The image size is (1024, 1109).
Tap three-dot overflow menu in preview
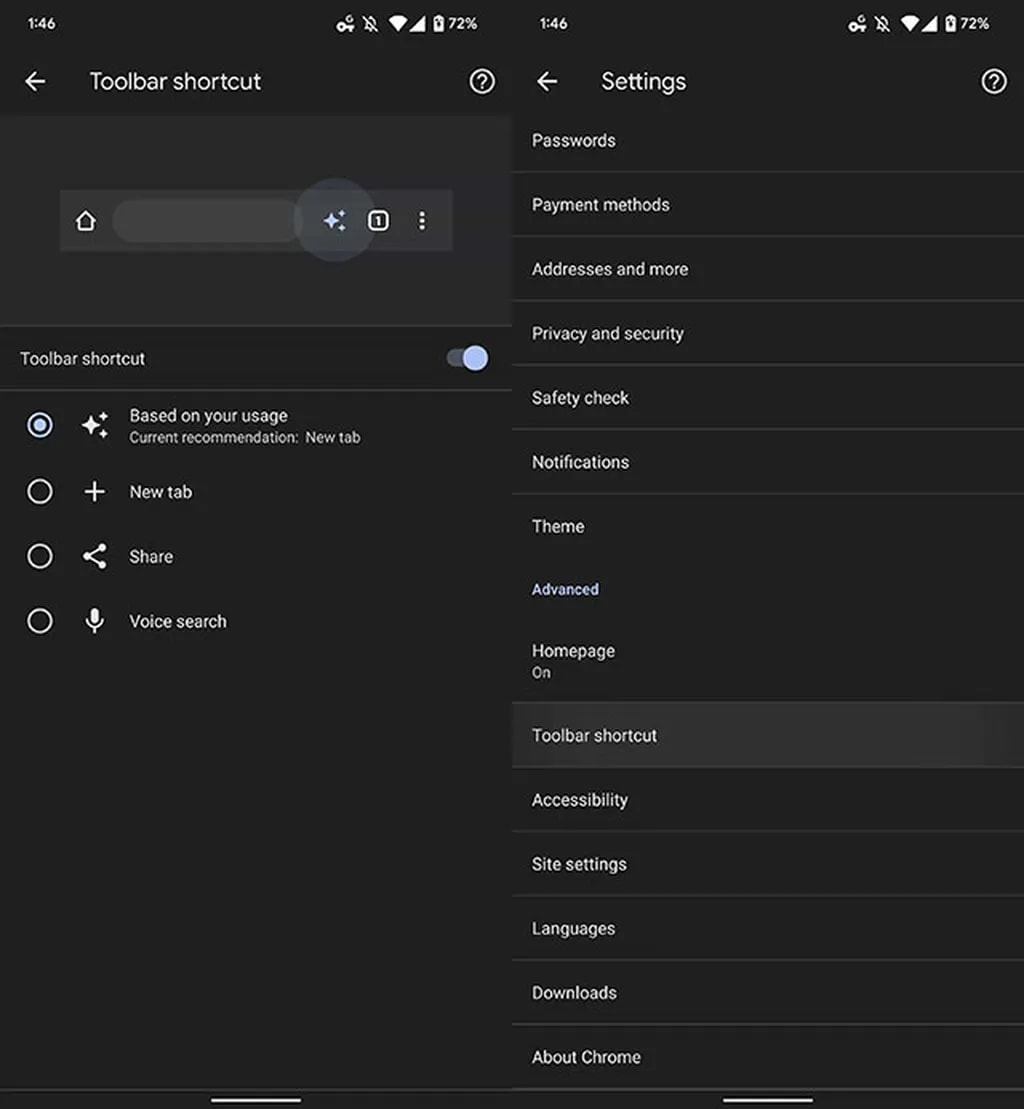(422, 221)
